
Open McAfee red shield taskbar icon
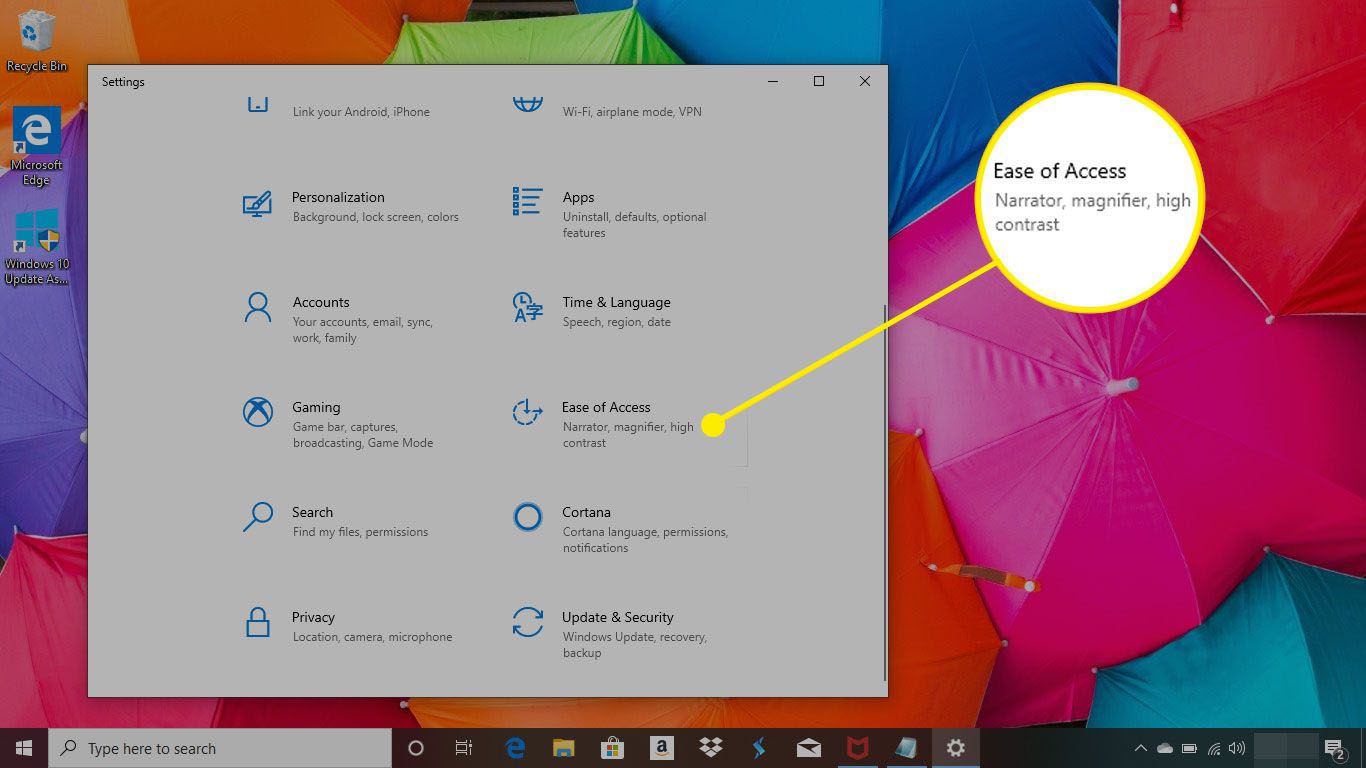[x=857, y=748]
